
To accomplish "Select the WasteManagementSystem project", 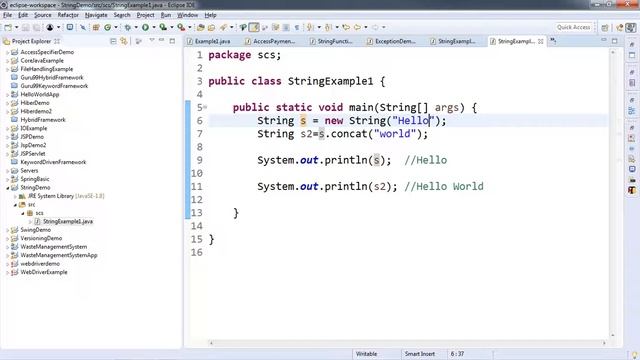I will pyautogui.click(x=53, y=247).
